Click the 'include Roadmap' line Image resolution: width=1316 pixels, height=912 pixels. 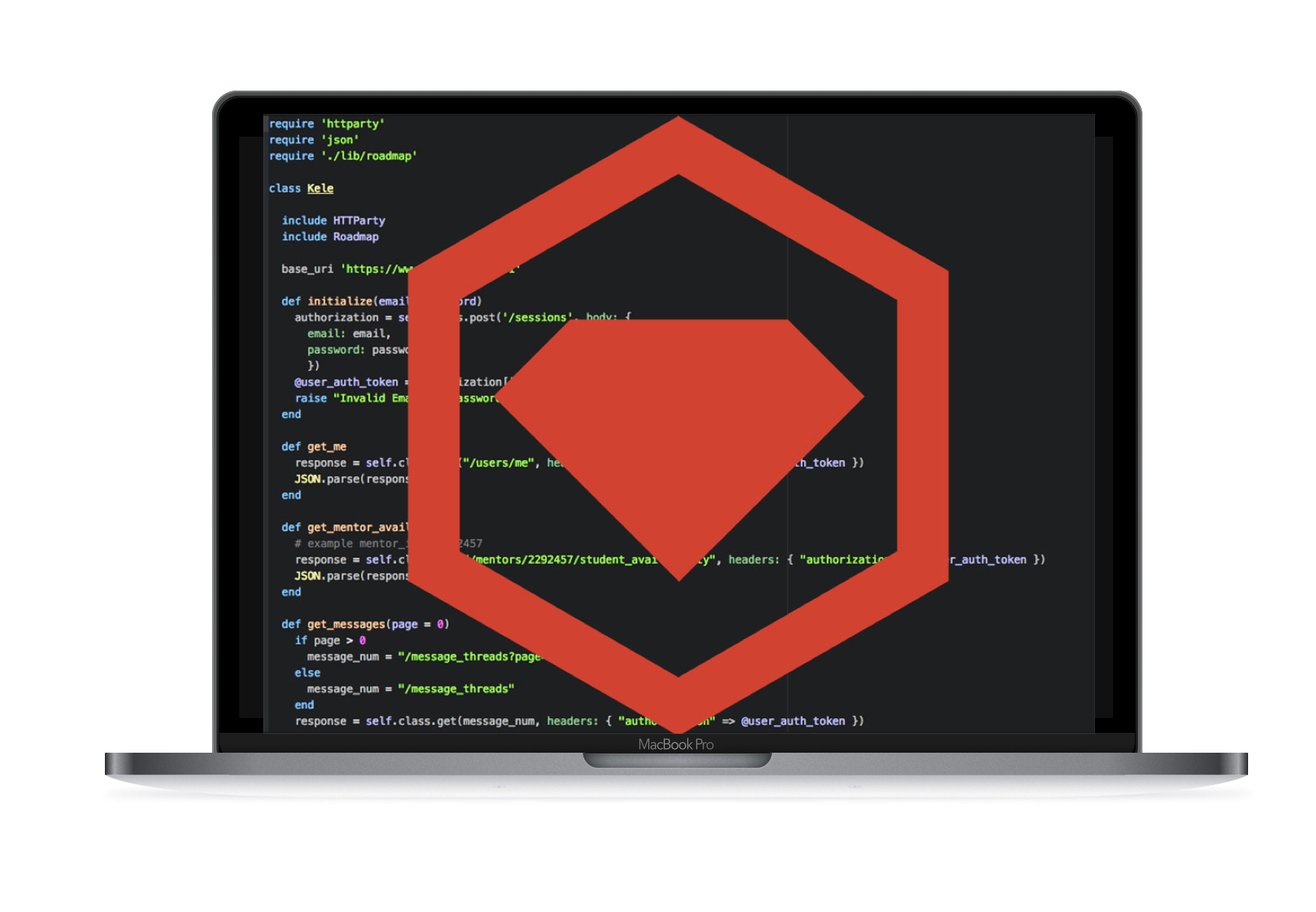331,237
